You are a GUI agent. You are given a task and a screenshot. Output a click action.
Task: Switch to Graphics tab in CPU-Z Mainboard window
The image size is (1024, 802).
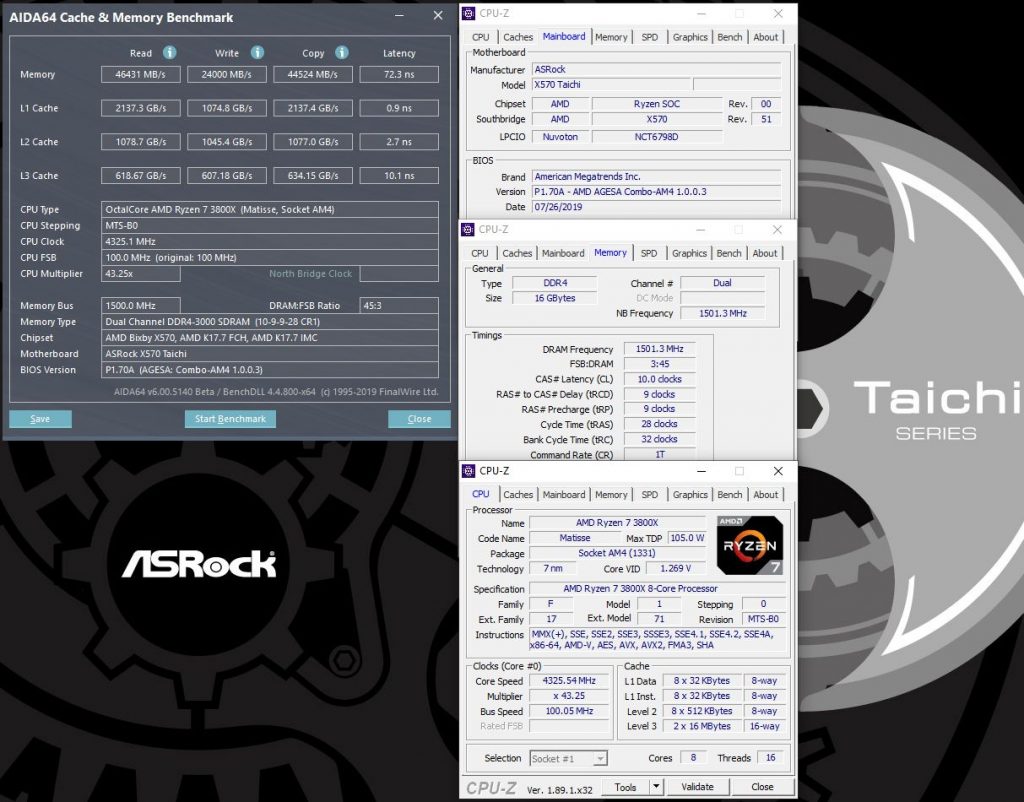[x=690, y=37]
